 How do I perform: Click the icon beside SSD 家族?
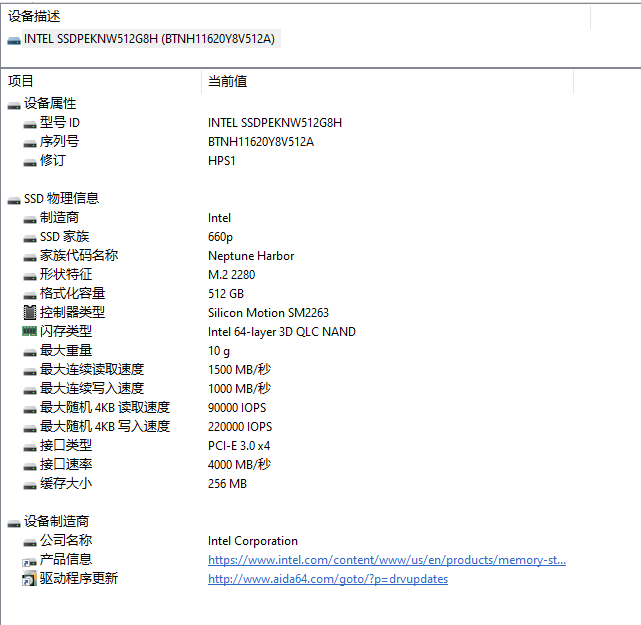[x=30, y=238]
